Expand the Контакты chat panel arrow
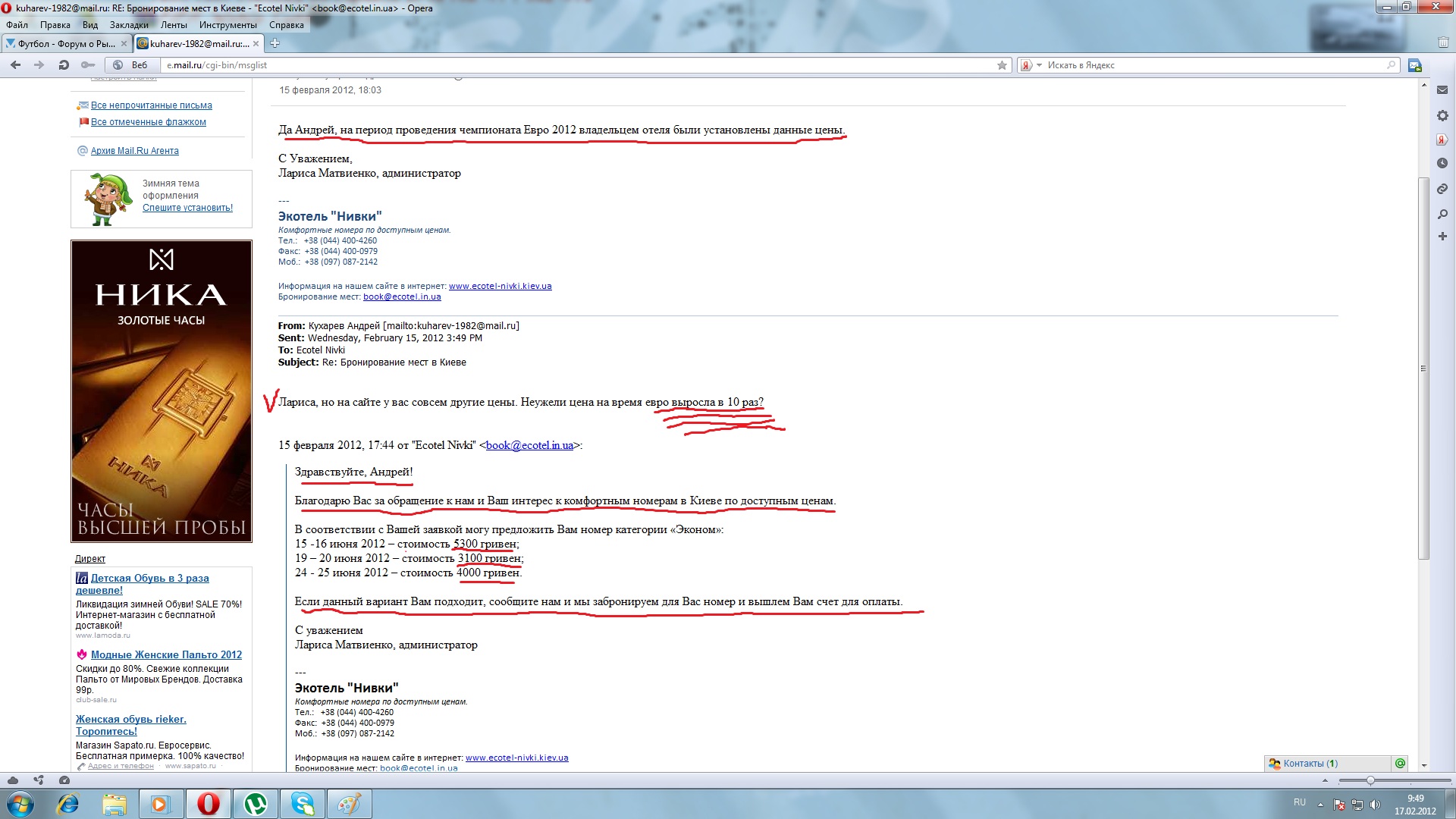 [x=1325, y=780]
